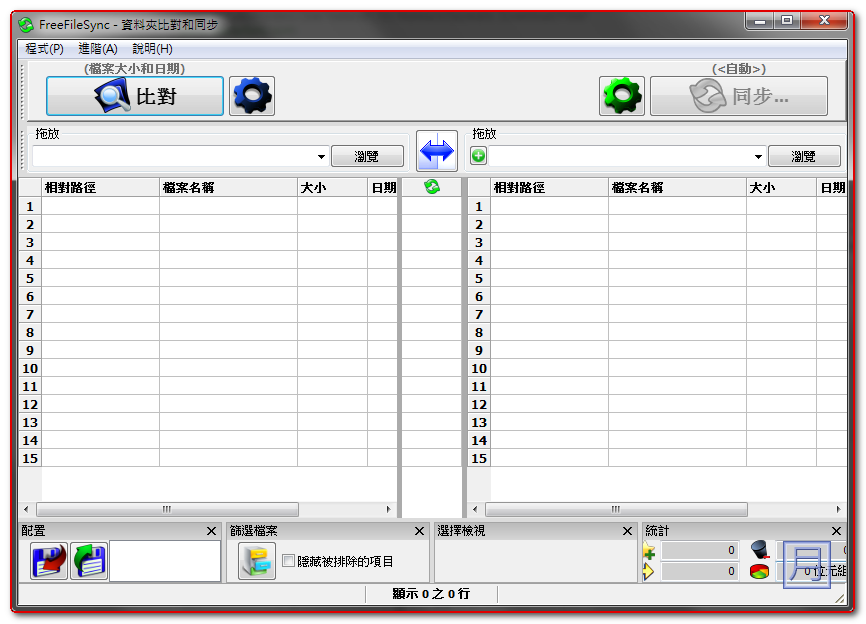
Task: Click green sync icon in middle column header
Action: 432,187
